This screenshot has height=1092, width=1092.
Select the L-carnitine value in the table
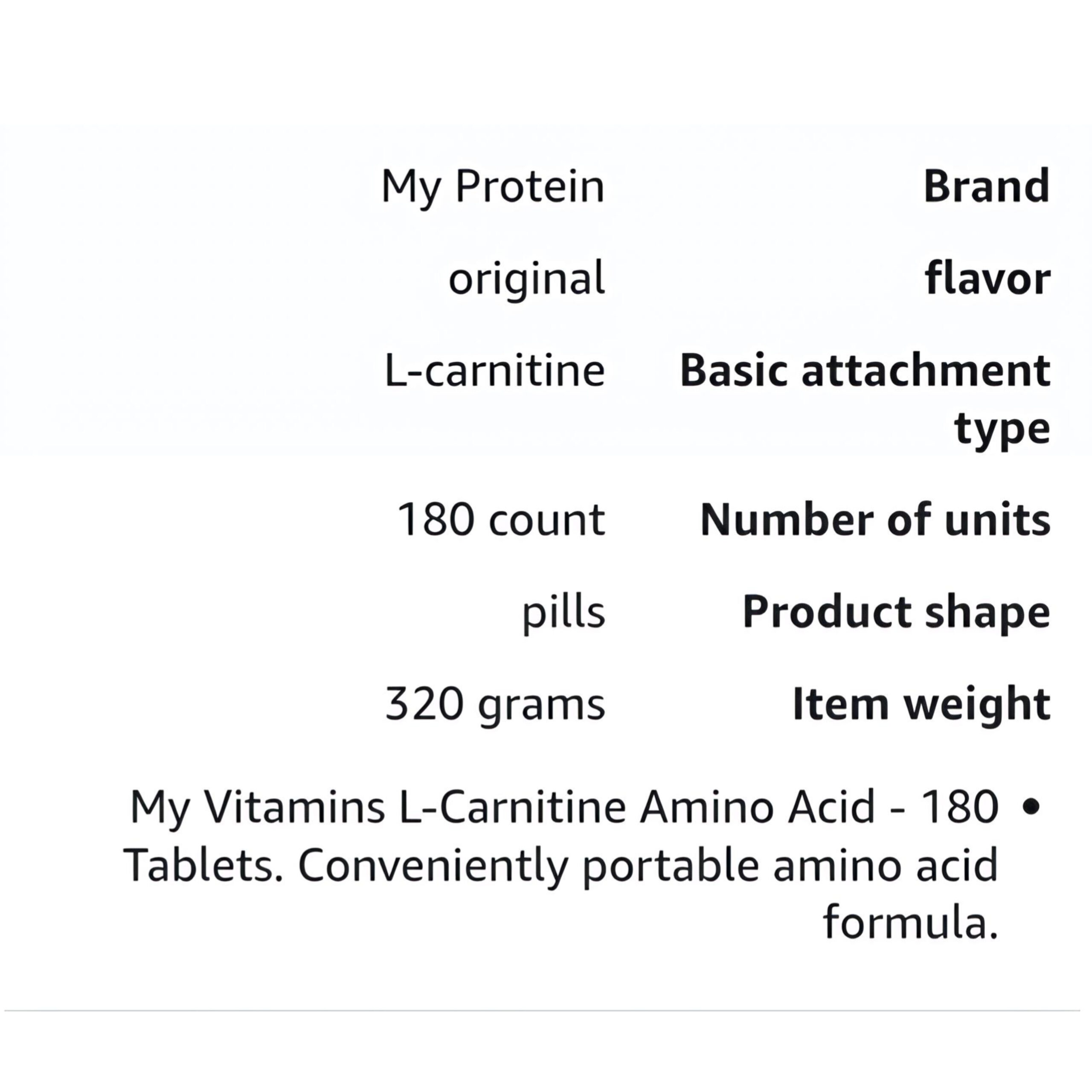pos(494,372)
